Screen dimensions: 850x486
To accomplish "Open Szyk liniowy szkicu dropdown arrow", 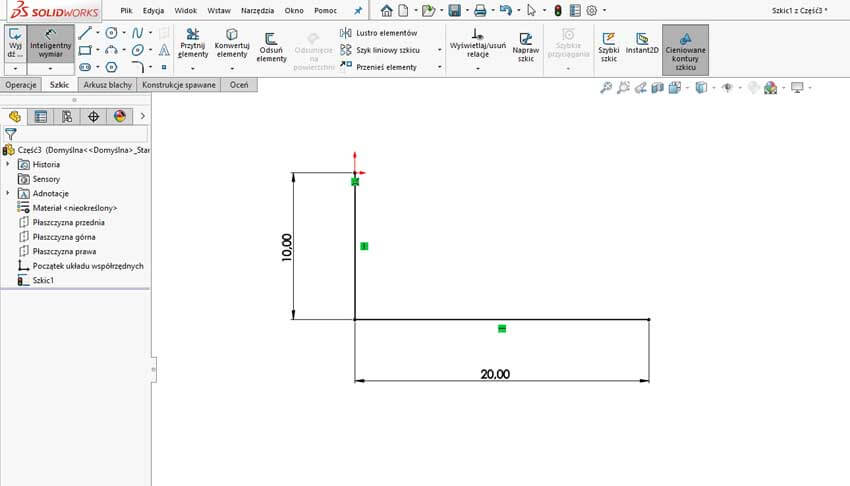I will pyautogui.click(x=440, y=50).
